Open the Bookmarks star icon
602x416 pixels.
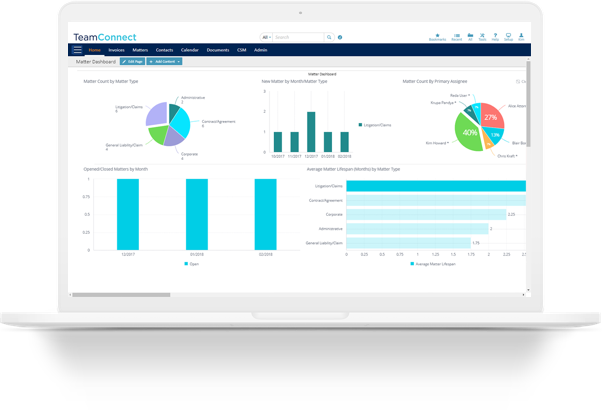437,37
